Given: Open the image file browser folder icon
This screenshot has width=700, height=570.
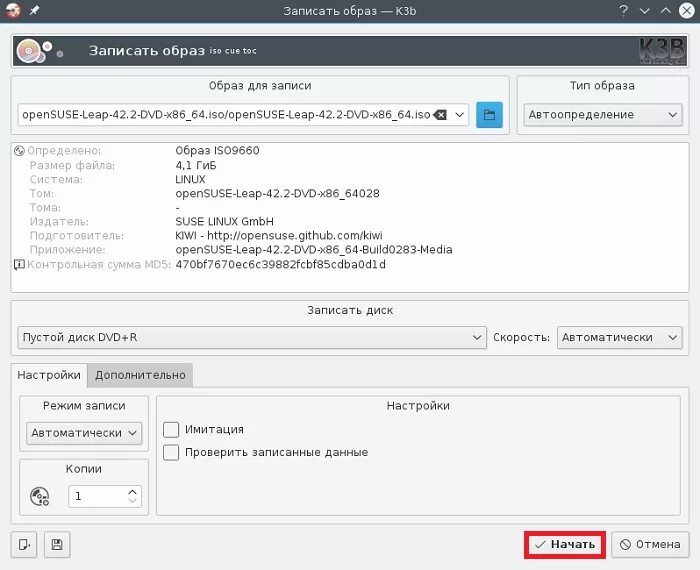Looking at the screenshot, I should (x=489, y=115).
